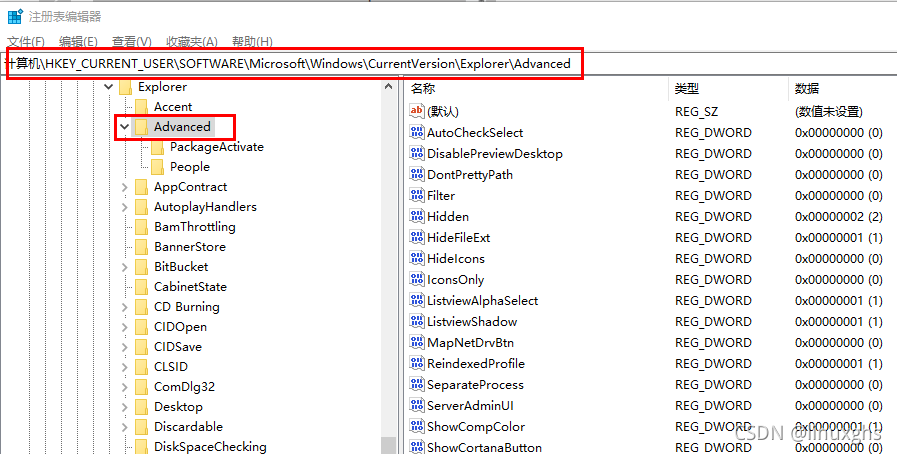Screen dimensions: 897x454
Task: Click the DWORD icon beside ShowCompColor
Action: 417,427
